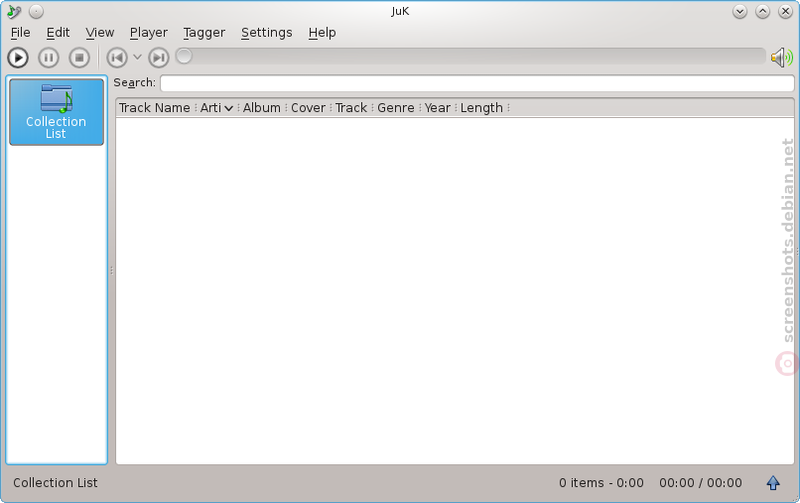Pause playback with the Pause button
The height and width of the screenshot is (503, 800).
pyautogui.click(x=48, y=58)
